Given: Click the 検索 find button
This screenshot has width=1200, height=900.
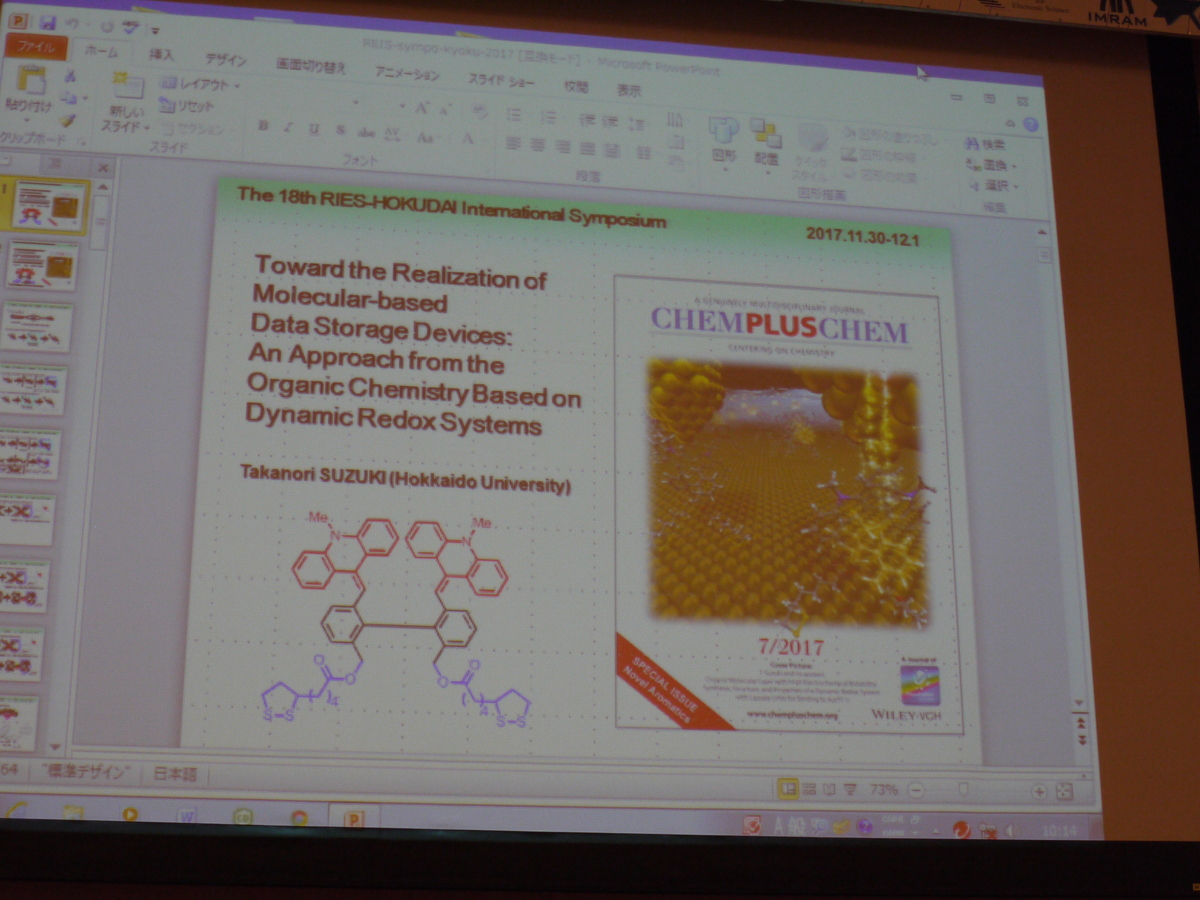Looking at the screenshot, I should 986,145.
